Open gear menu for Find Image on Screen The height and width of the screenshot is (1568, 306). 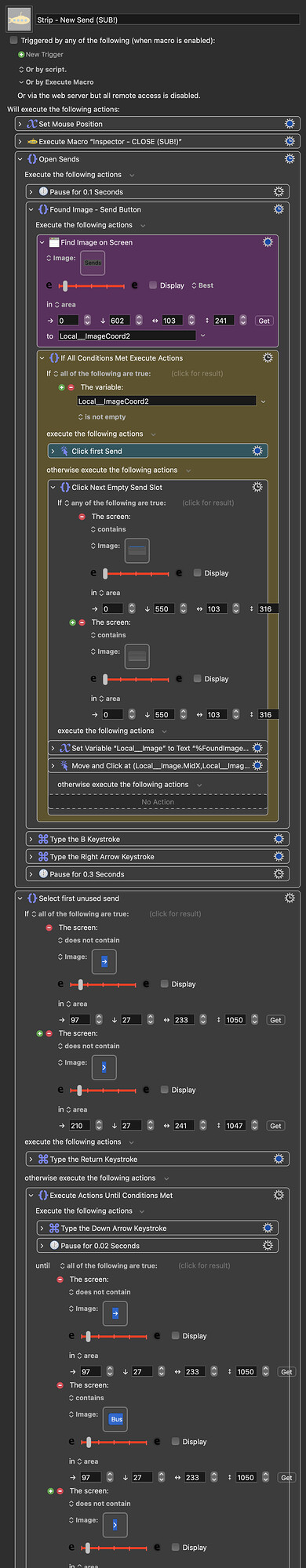click(268, 242)
